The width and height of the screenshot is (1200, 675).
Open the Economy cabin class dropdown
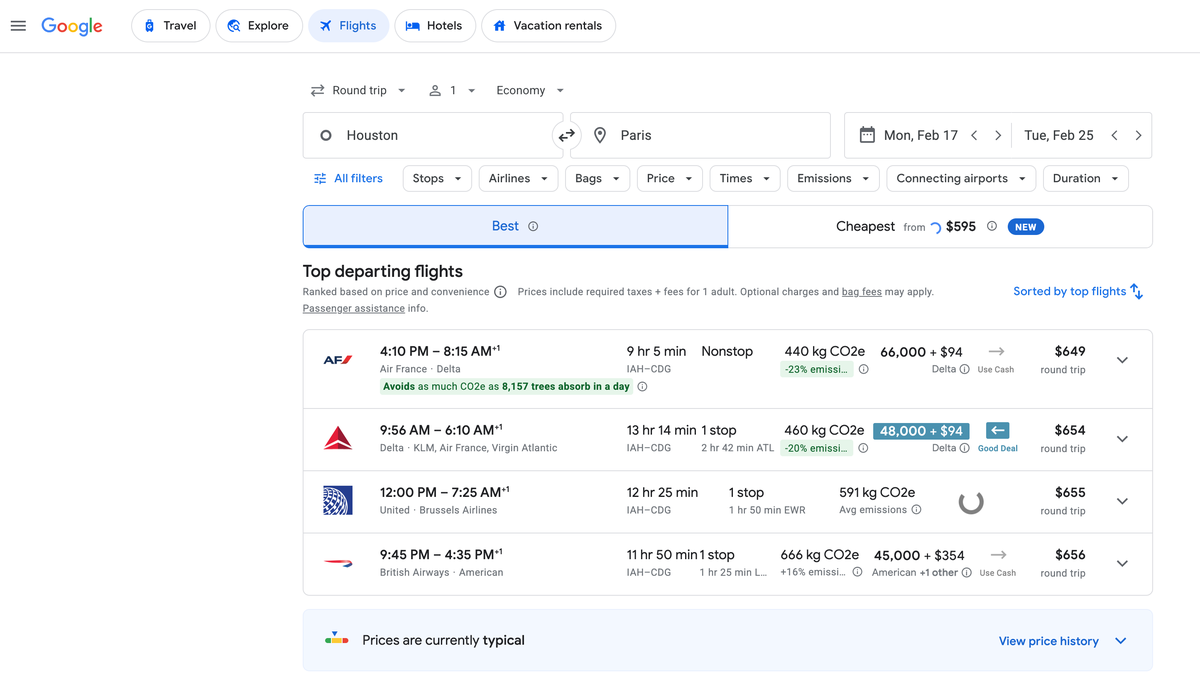(x=528, y=90)
